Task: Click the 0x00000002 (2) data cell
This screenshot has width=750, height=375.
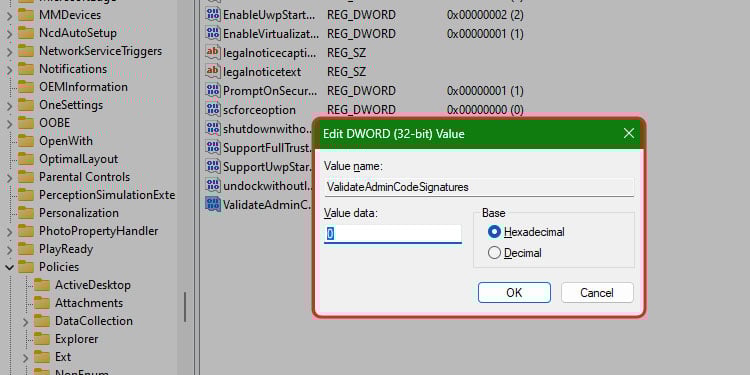Action: click(x=485, y=15)
